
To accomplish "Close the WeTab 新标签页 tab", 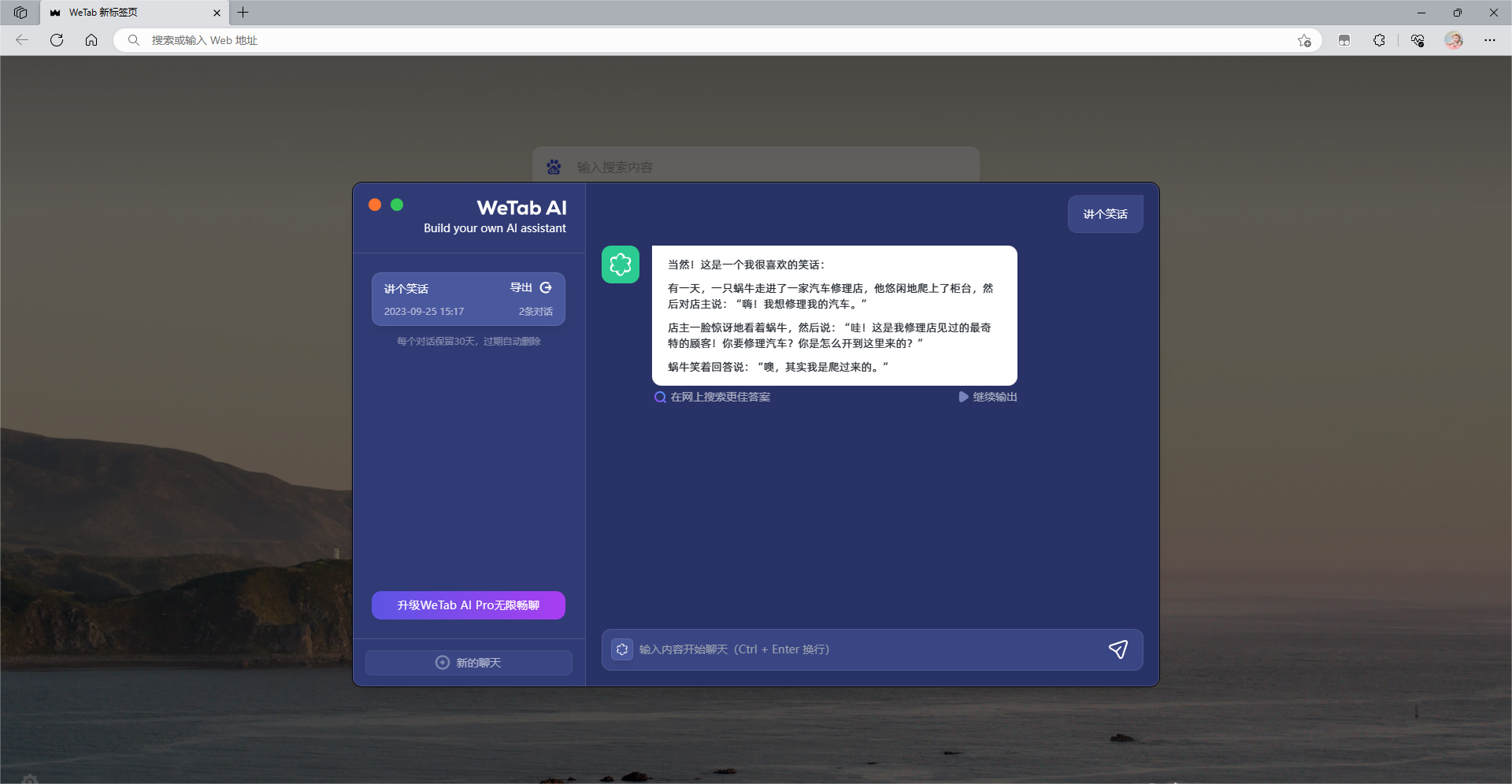I will pyautogui.click(x=217, y=13).
